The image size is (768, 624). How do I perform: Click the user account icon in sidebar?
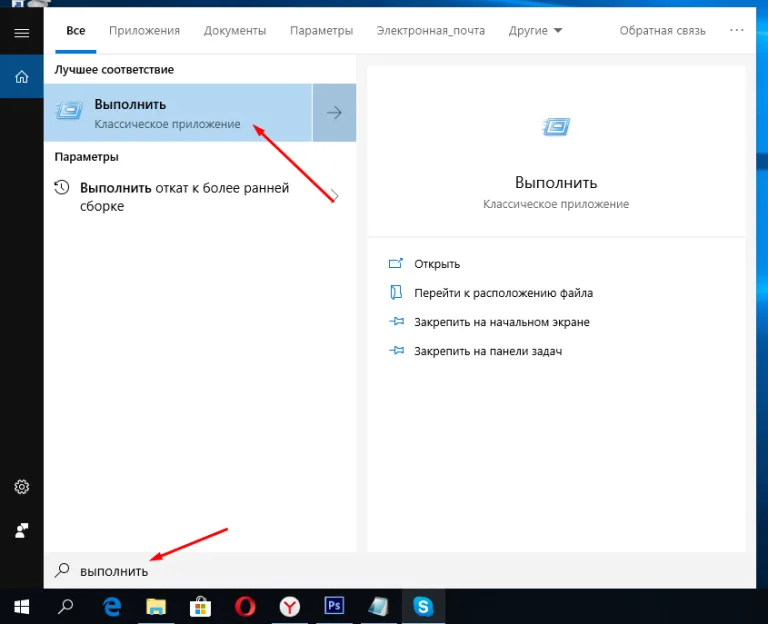point(22,530)
